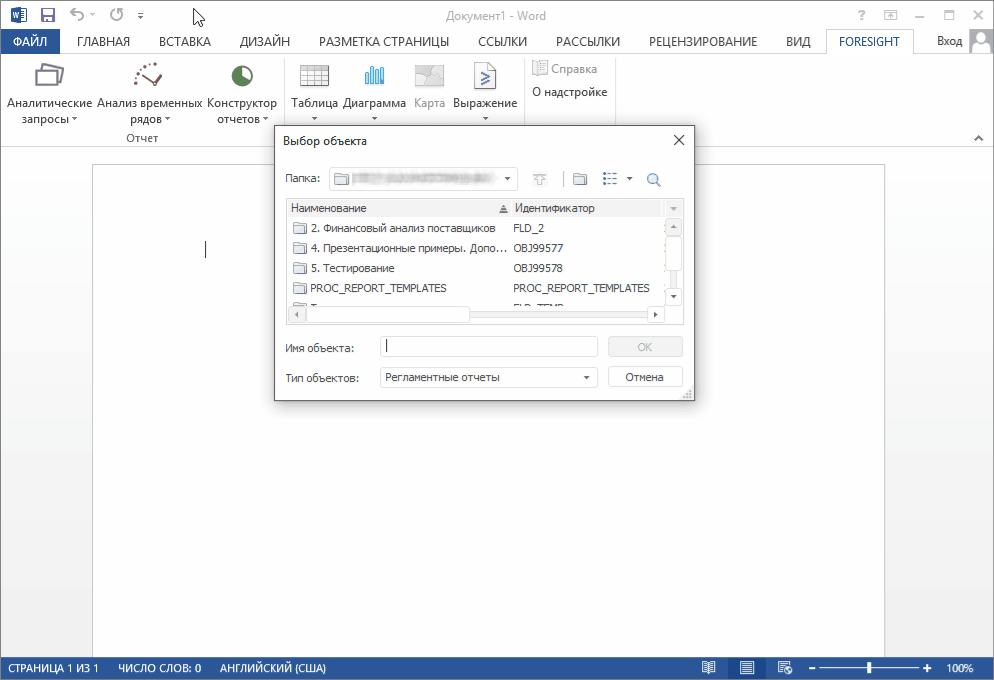Select folder 2. Финансовый анализ поставщиков
994x680 pixels.
pos(394,228)
